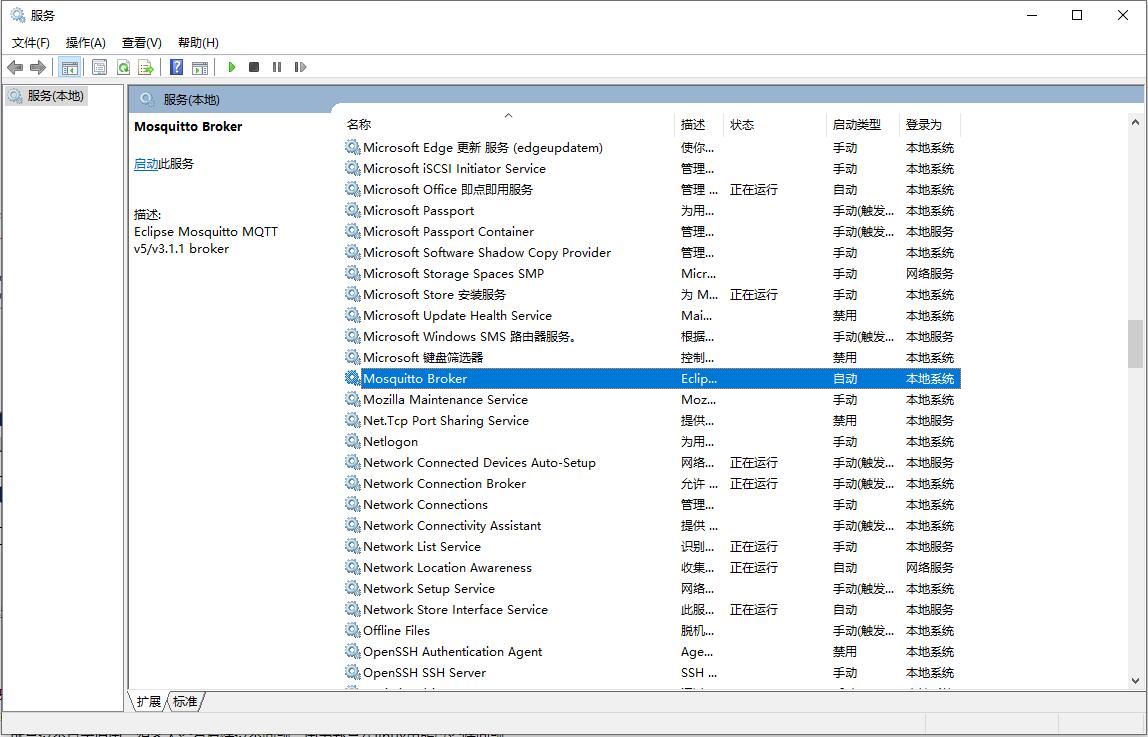Sort by the 名称 column header
This screenshot has height=737, width=1148.
(x=510, y=124)
